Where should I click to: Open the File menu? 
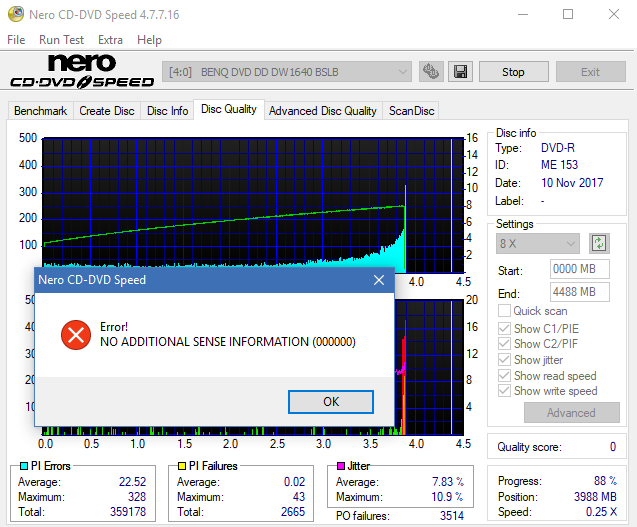pos(16,40)
